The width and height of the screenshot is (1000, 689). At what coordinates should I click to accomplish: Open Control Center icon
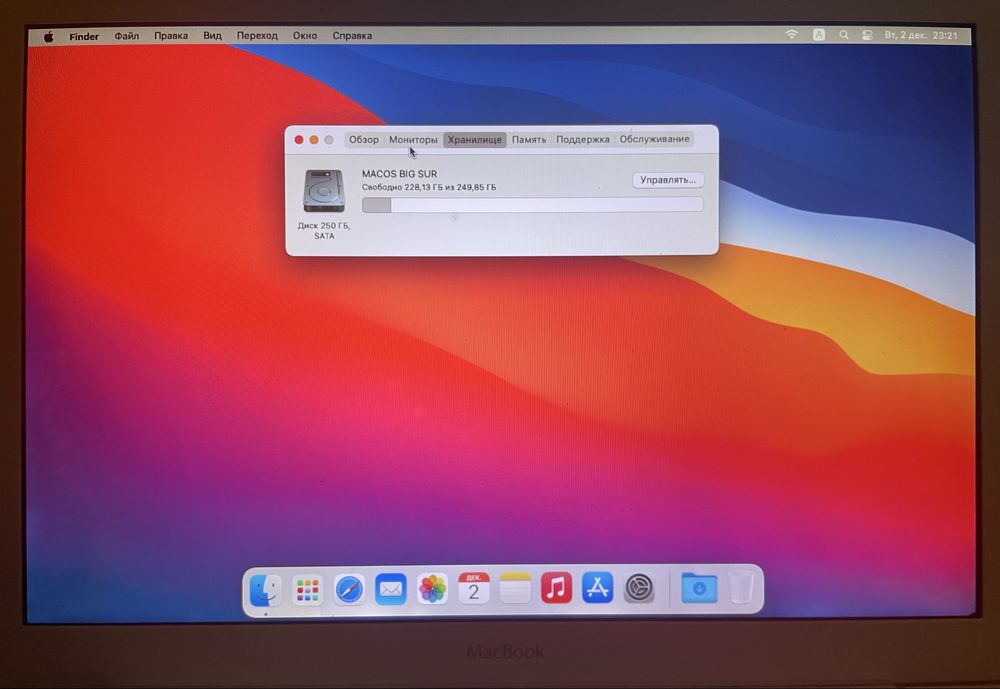(867, 35)
